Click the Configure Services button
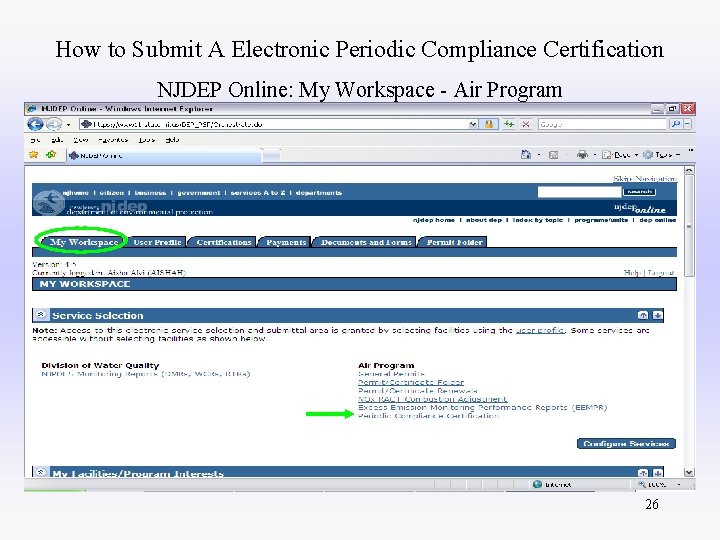 (x=626, y=444)
